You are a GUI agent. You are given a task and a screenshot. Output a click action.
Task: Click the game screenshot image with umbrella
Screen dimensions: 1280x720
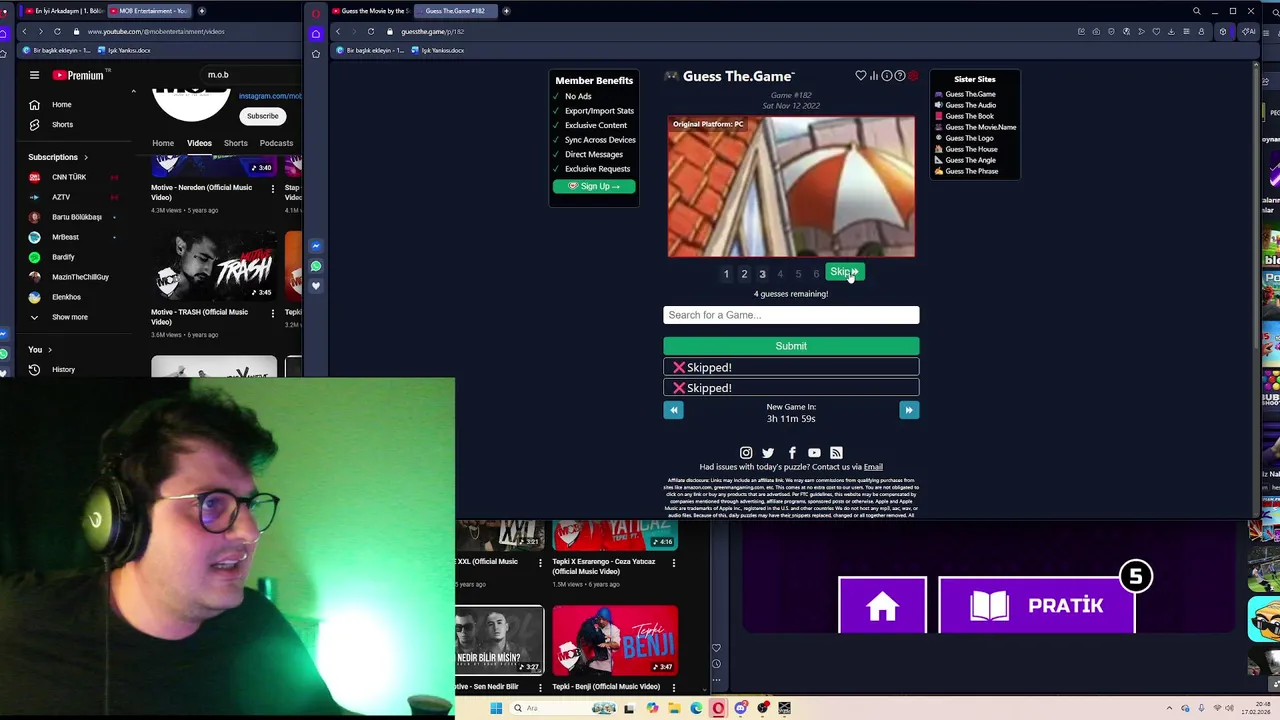791,186
